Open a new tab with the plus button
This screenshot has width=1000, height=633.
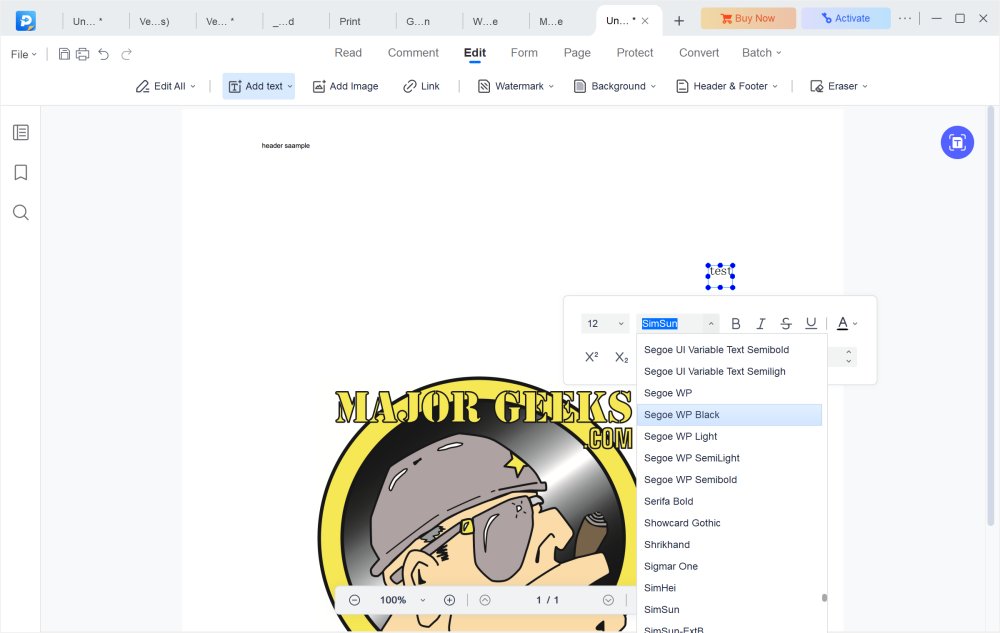point(679,21)
